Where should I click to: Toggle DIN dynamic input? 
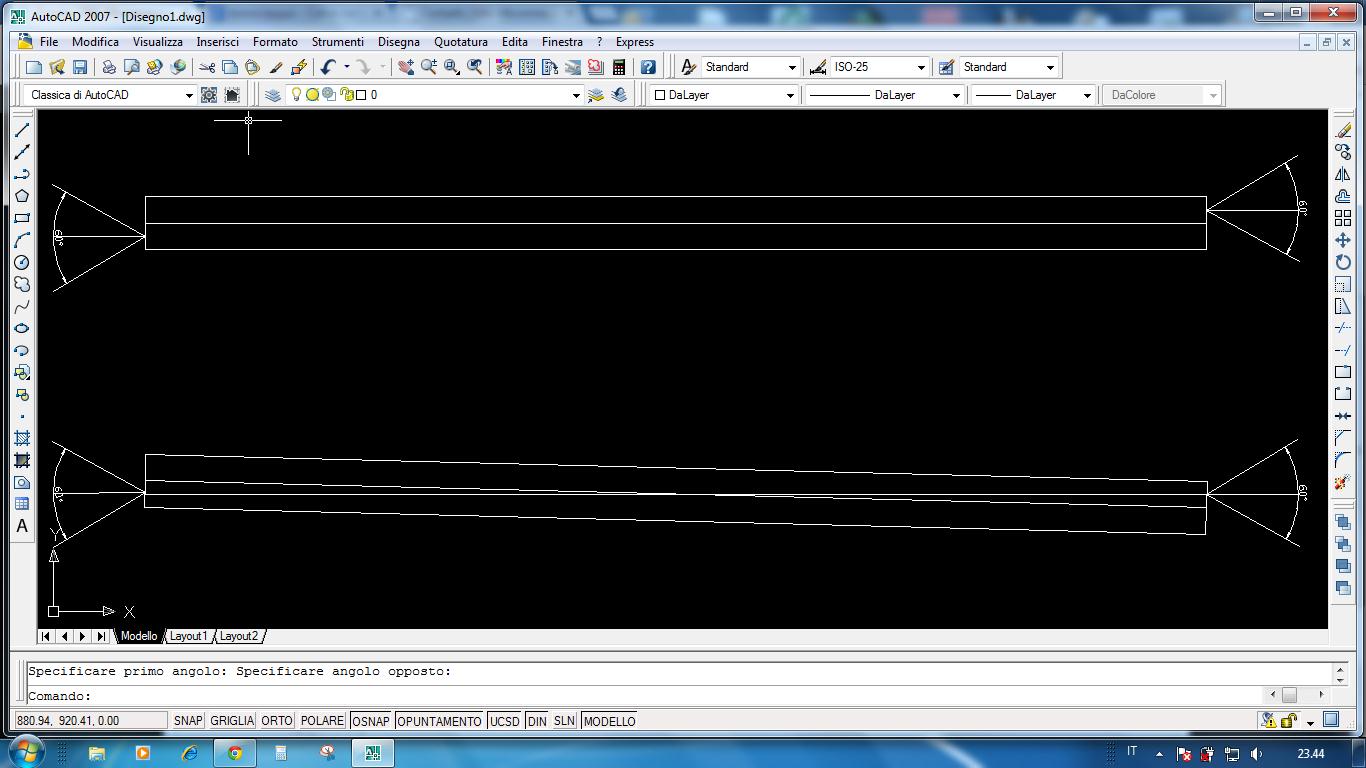pos(537,721)
